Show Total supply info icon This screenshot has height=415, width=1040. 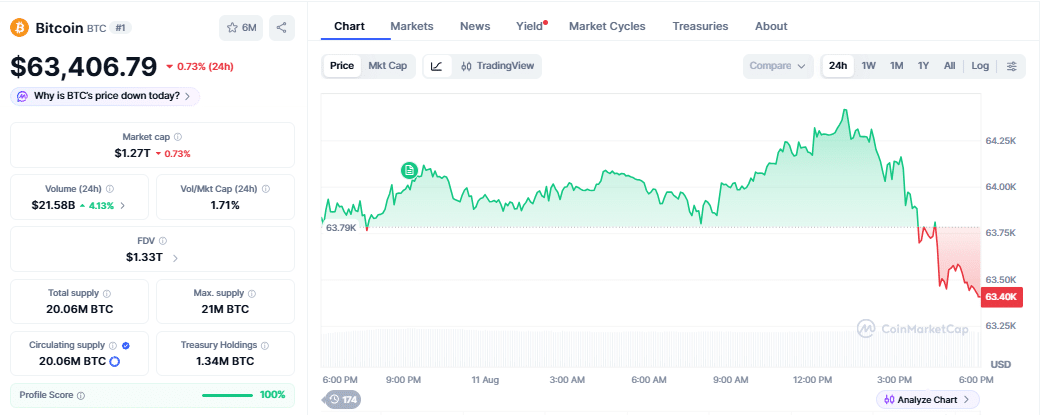pos(107,293)
